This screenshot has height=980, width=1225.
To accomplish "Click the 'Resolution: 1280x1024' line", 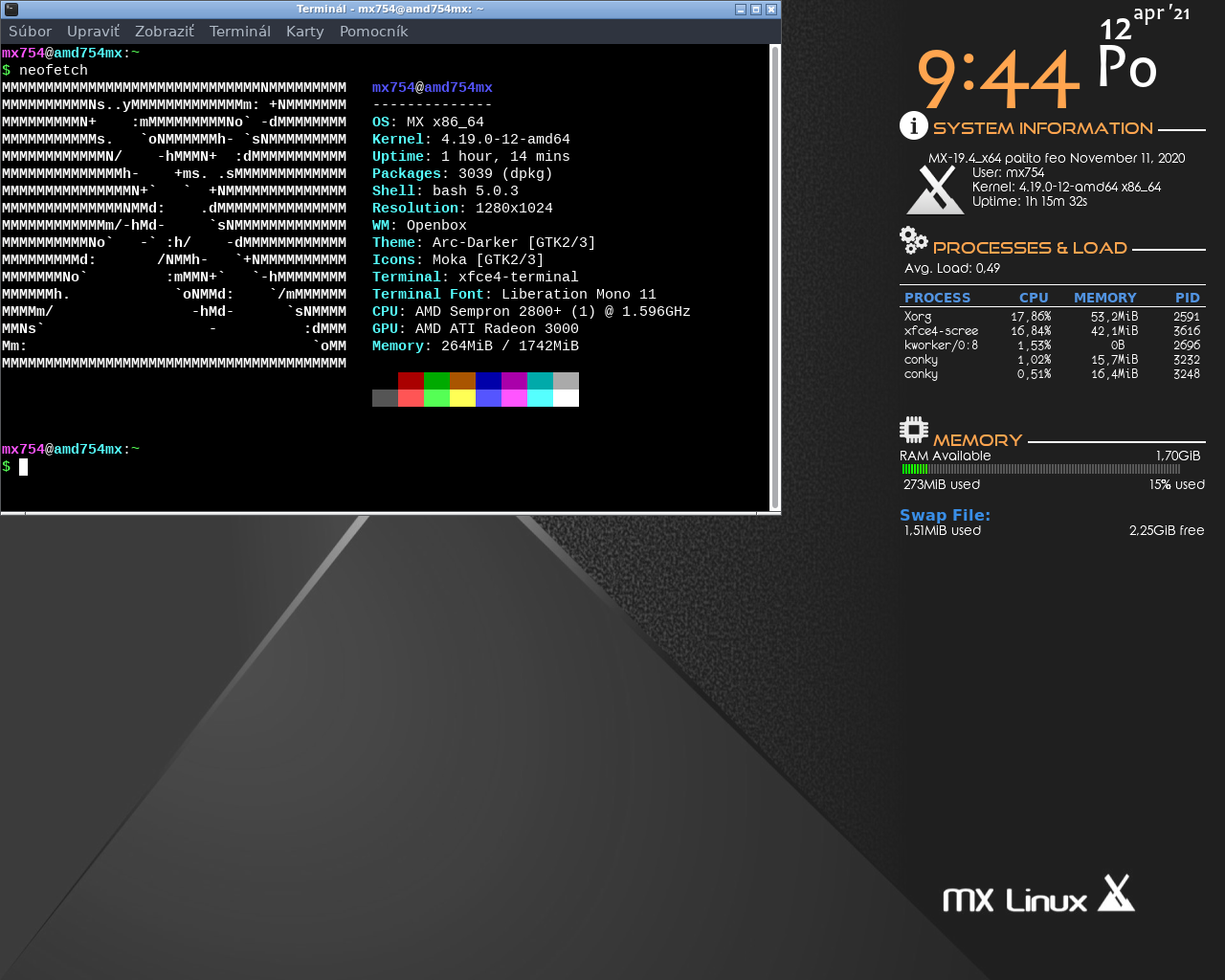I will (462, 209).
